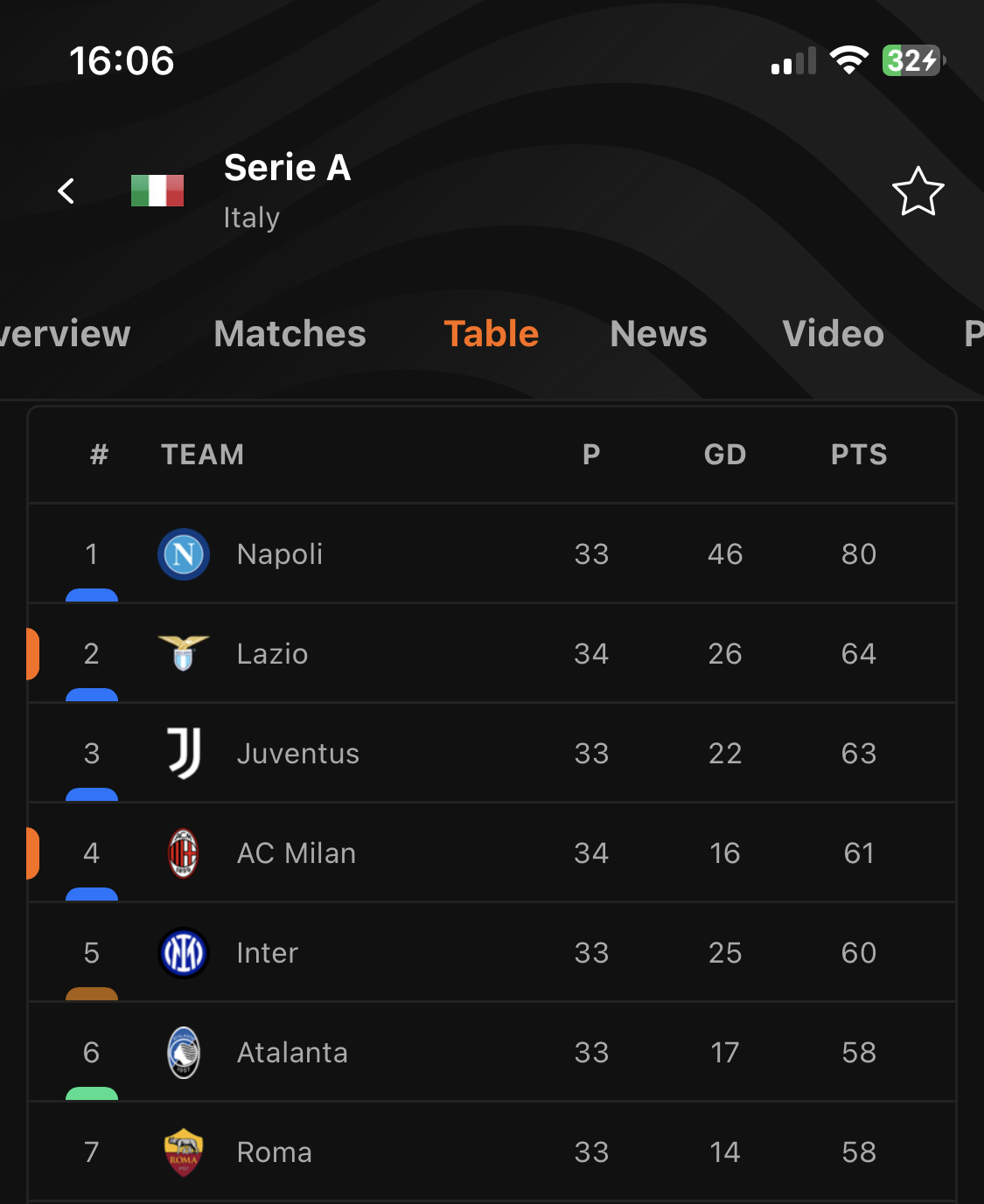The height and width of the screenshot is (1204, 984).
Task: Open the Atalanta team name link
Action: pos(292,1053)
